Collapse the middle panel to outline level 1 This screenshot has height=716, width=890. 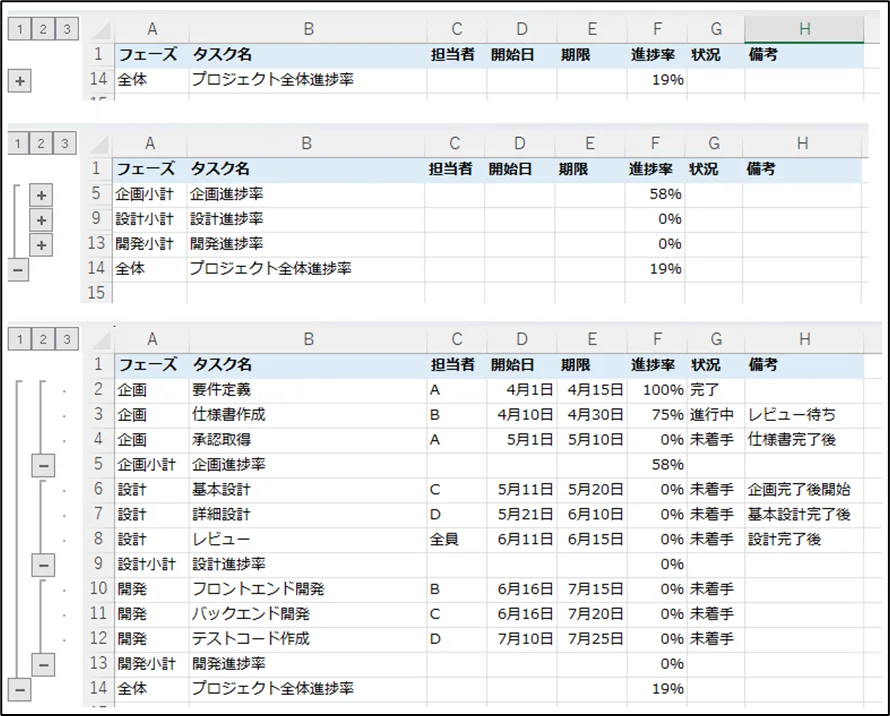[19, 143]
